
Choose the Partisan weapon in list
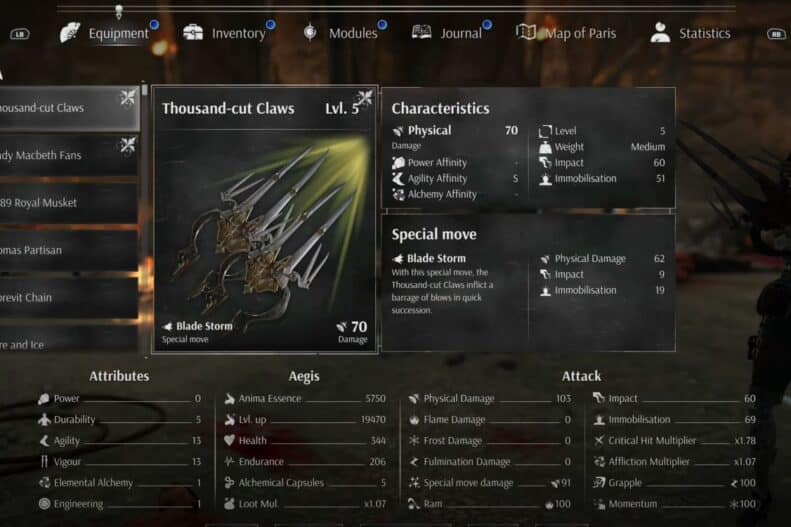pos(69,250)
